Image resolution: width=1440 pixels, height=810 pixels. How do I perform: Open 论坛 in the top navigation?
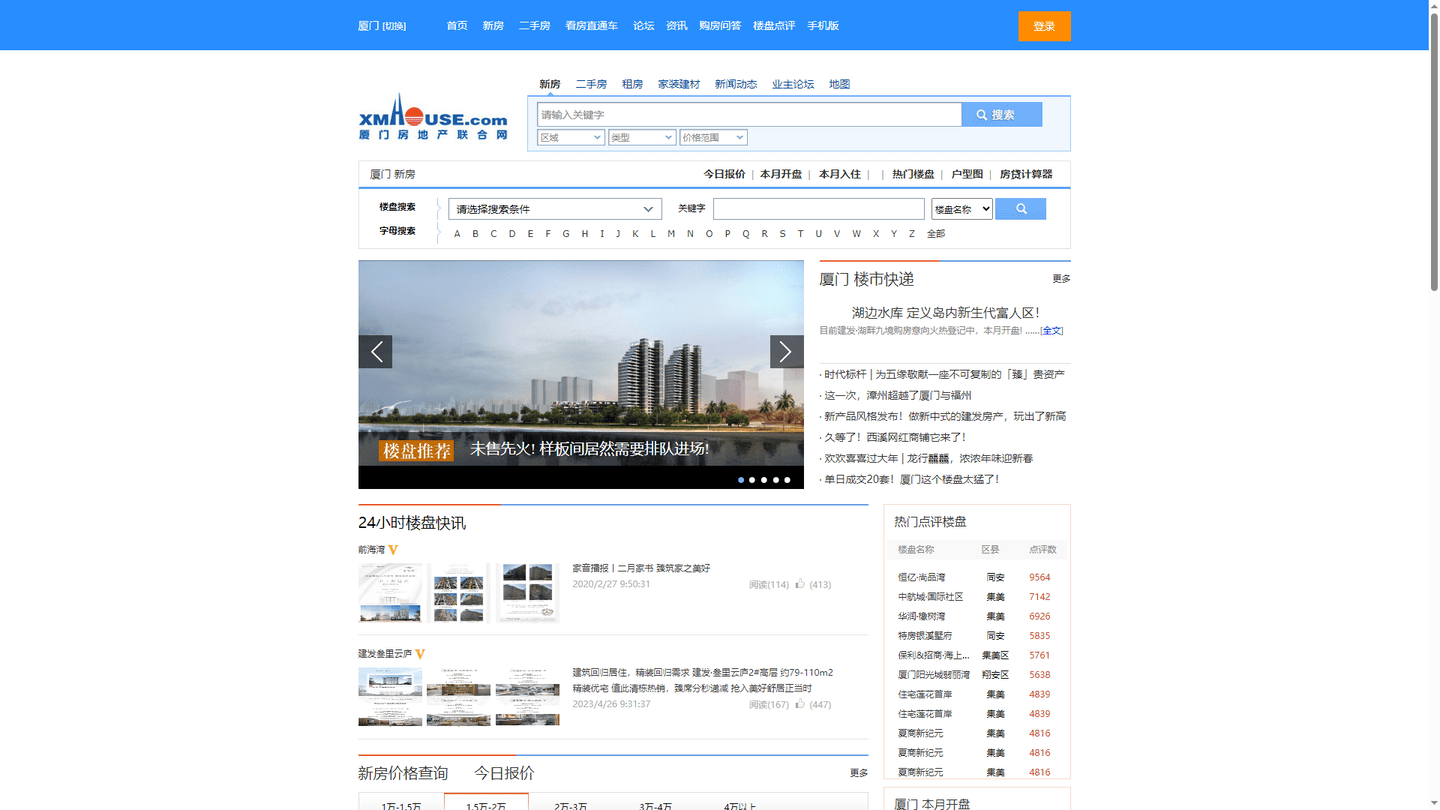pyautogui.click(x=643, y=26)
